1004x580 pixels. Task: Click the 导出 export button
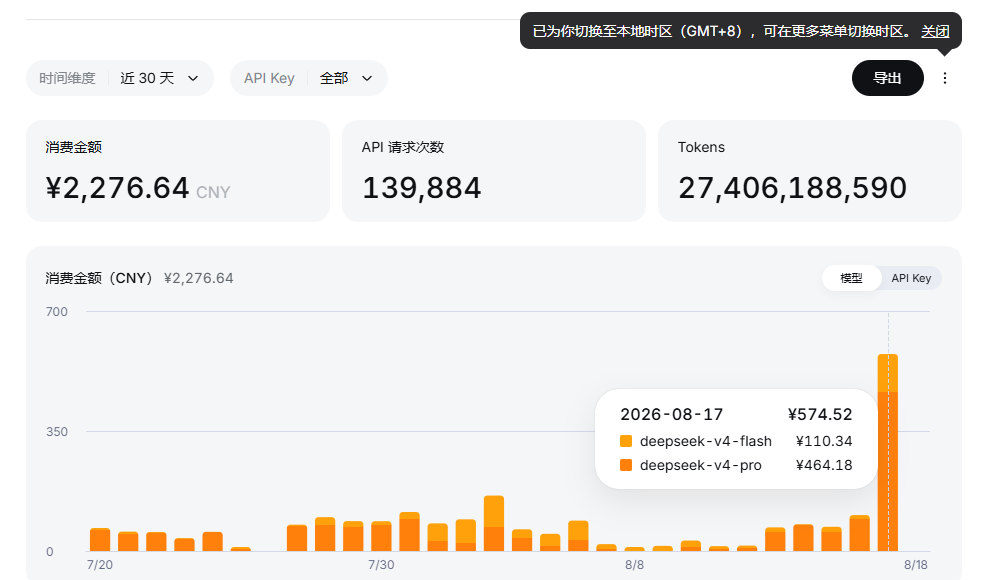887,78
